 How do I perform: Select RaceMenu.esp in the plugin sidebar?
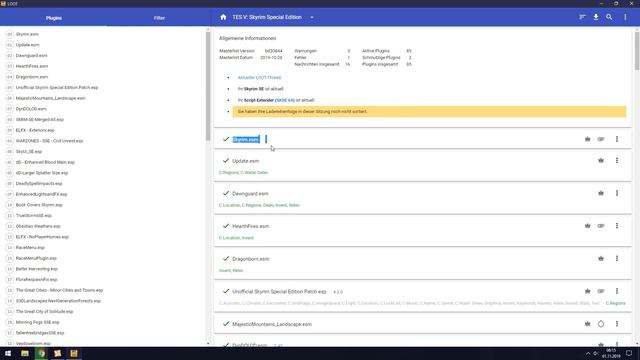(30, 247)
